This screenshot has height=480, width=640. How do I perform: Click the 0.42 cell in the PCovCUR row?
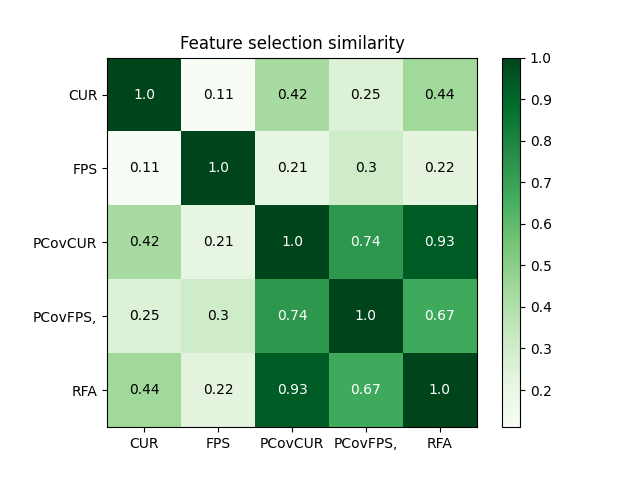[x=144, y=242]
